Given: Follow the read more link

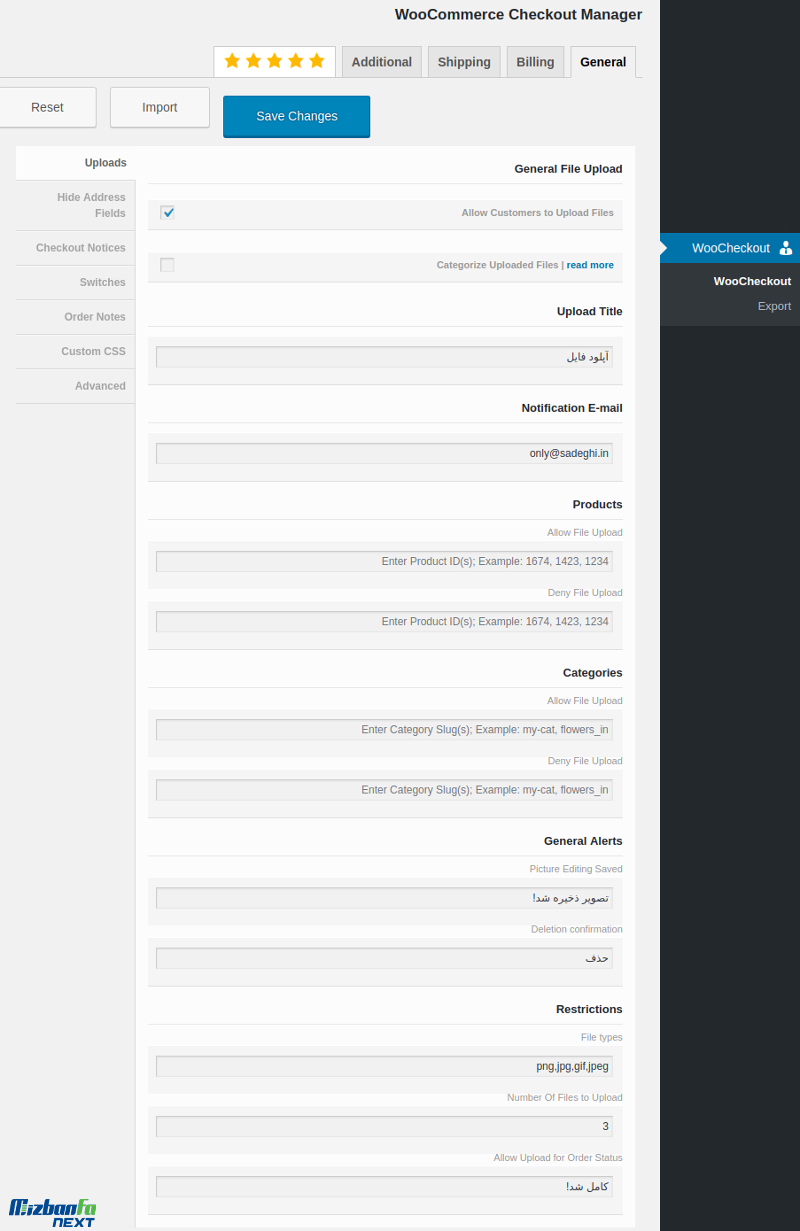Looking at the screenshot, I should [x=590, y=265].
